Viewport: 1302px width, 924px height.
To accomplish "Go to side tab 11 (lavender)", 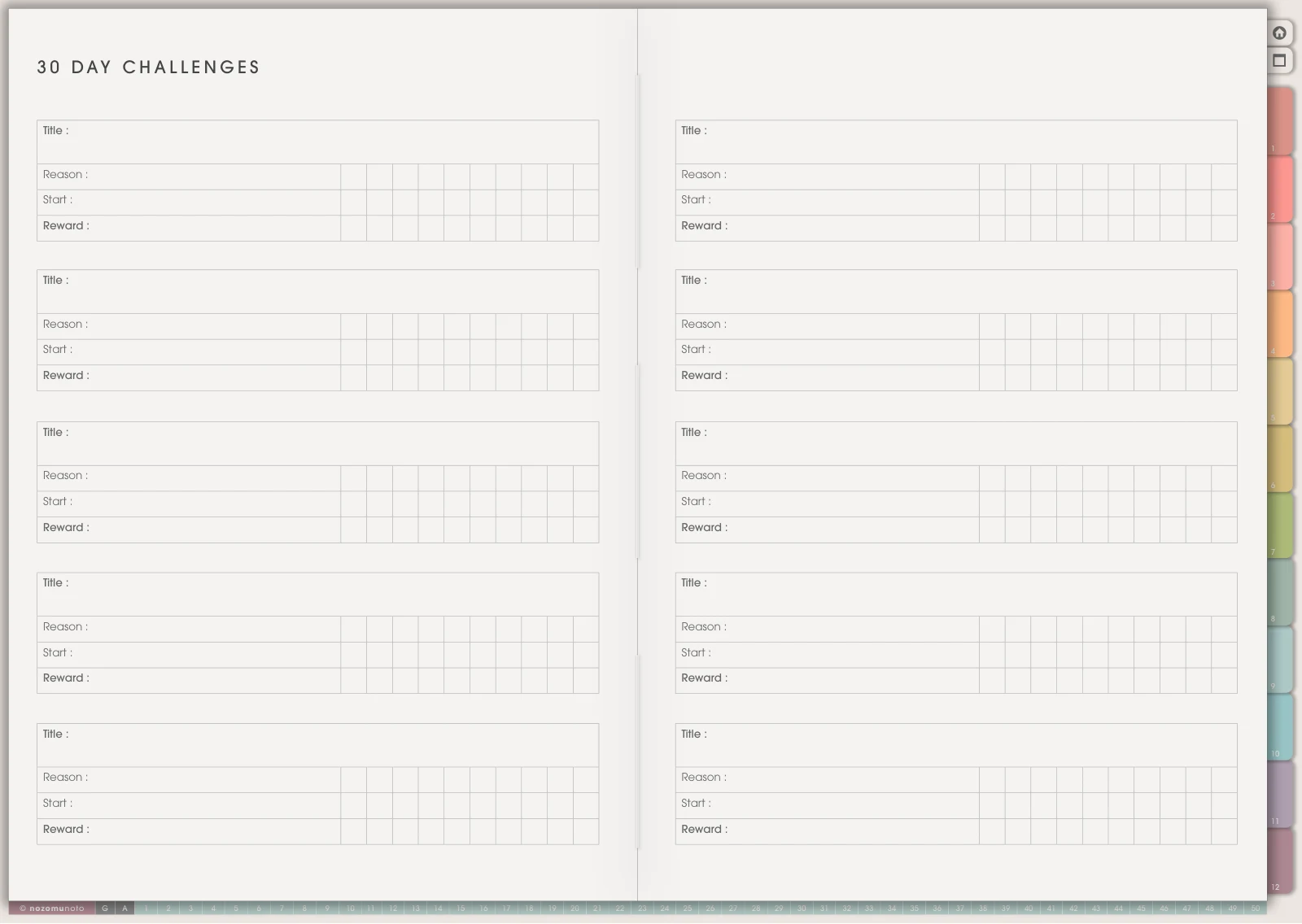I will click(x=1280, y=794).
